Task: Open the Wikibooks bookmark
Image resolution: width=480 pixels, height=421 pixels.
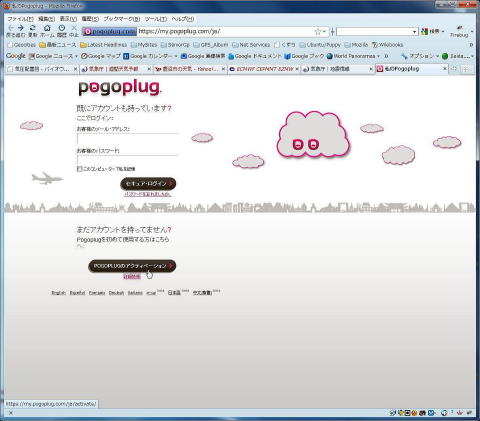Action: point(387,45)
